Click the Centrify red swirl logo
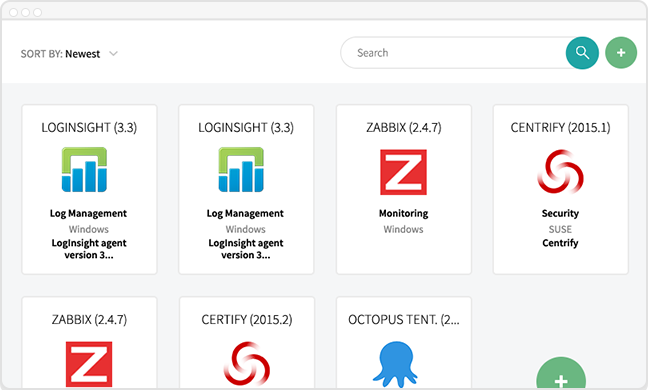The height and width of the screenshot is (390, 648). click(560, 171)
